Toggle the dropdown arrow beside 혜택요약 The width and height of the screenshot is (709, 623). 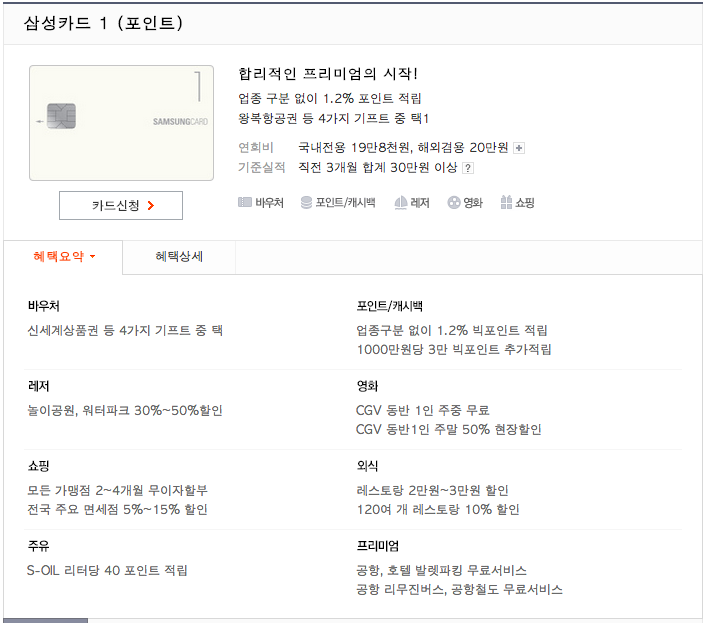[x=93, y=256]
